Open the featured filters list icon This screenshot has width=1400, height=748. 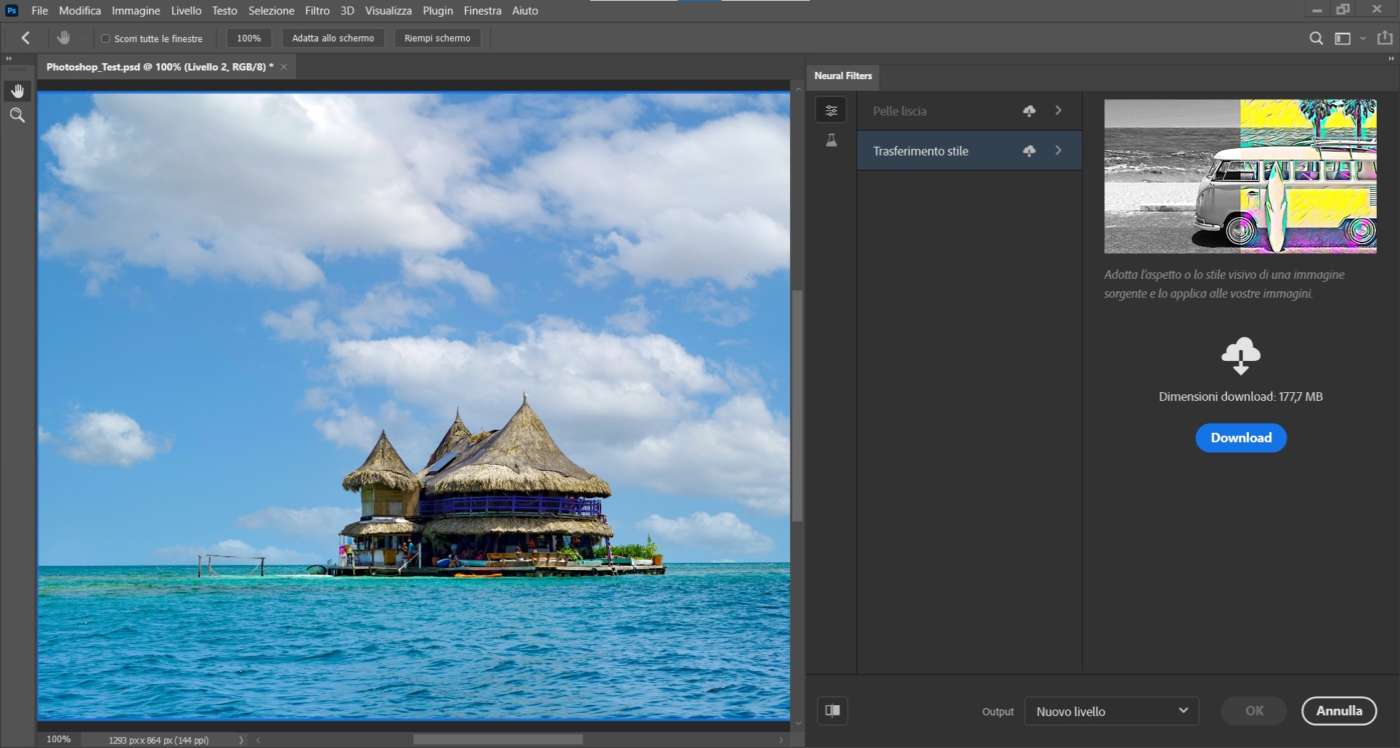point(831,110)
